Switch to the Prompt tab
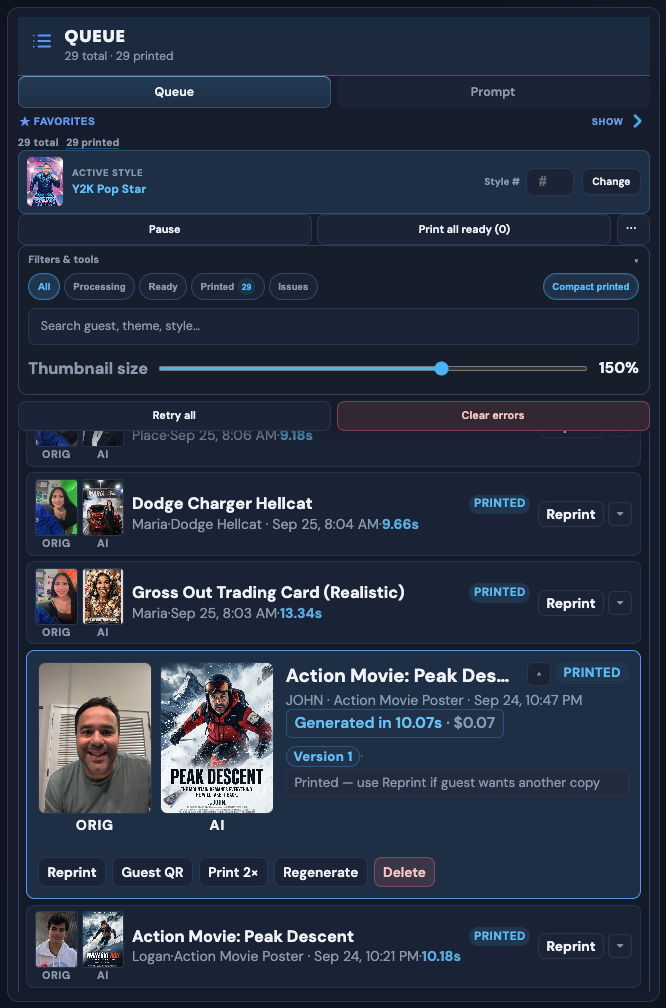 (x=492, y=92)
